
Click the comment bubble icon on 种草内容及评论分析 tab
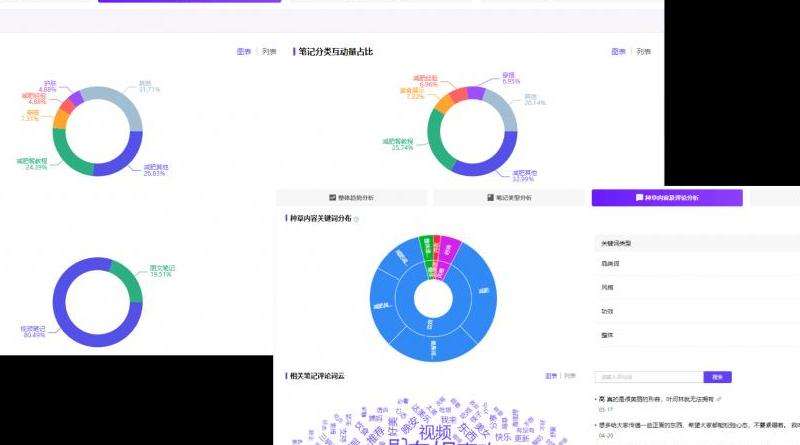click(x=639, y=198)
